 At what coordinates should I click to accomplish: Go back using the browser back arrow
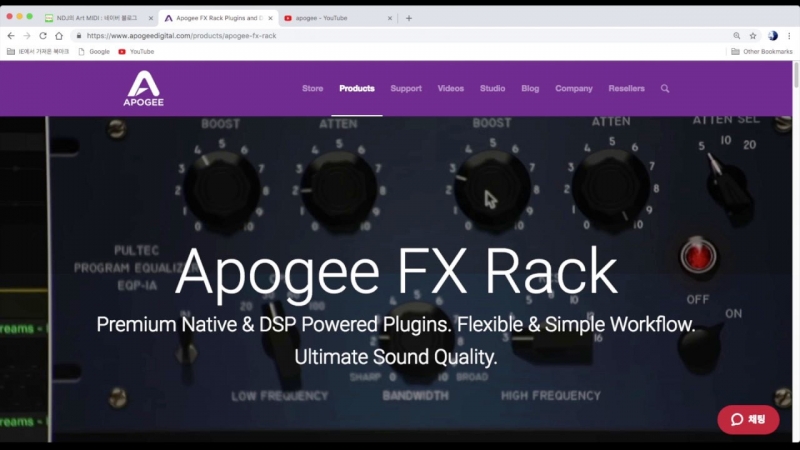(11, 36)
